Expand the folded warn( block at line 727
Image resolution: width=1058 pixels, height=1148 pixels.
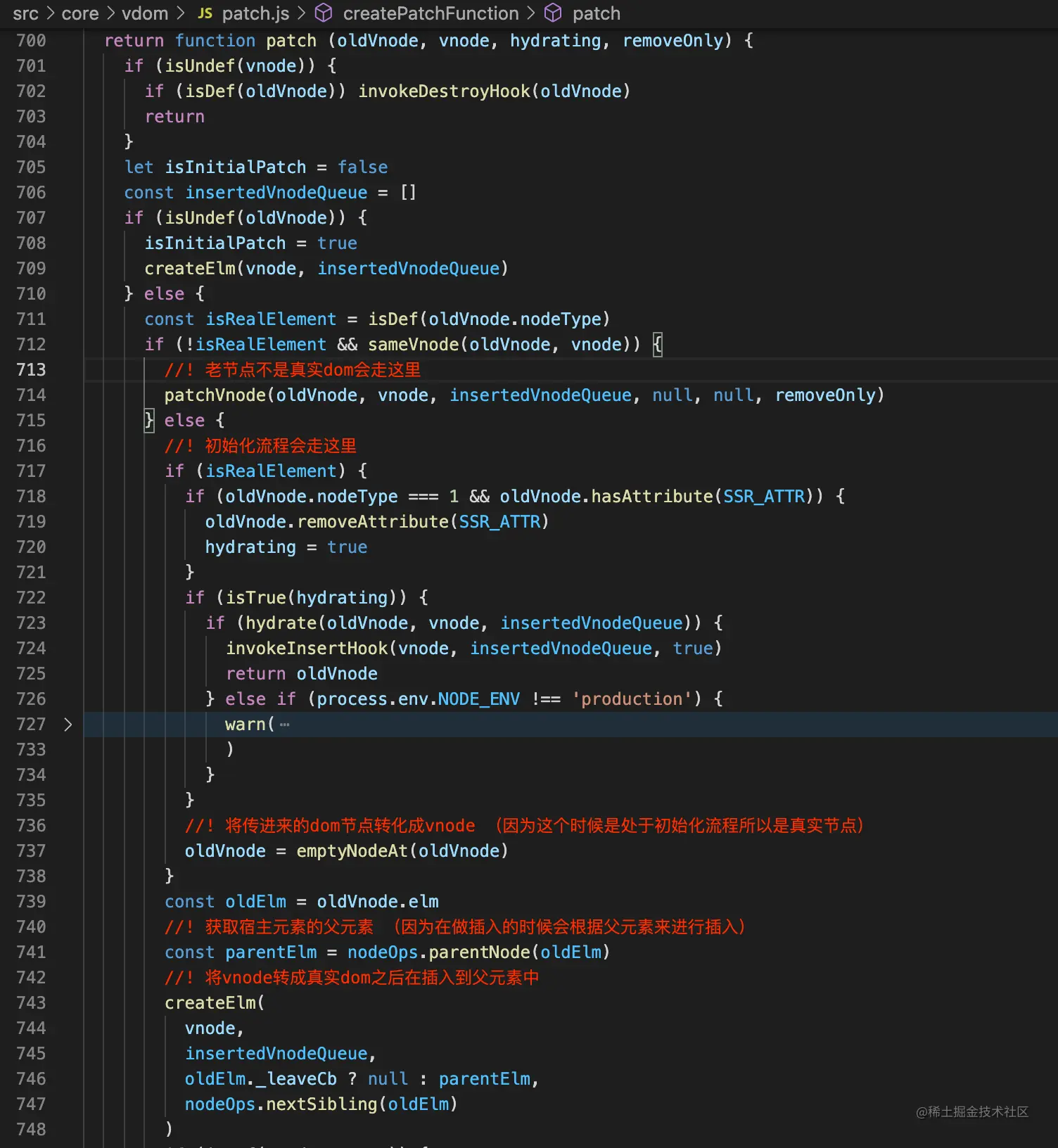[x=68, y=725]
